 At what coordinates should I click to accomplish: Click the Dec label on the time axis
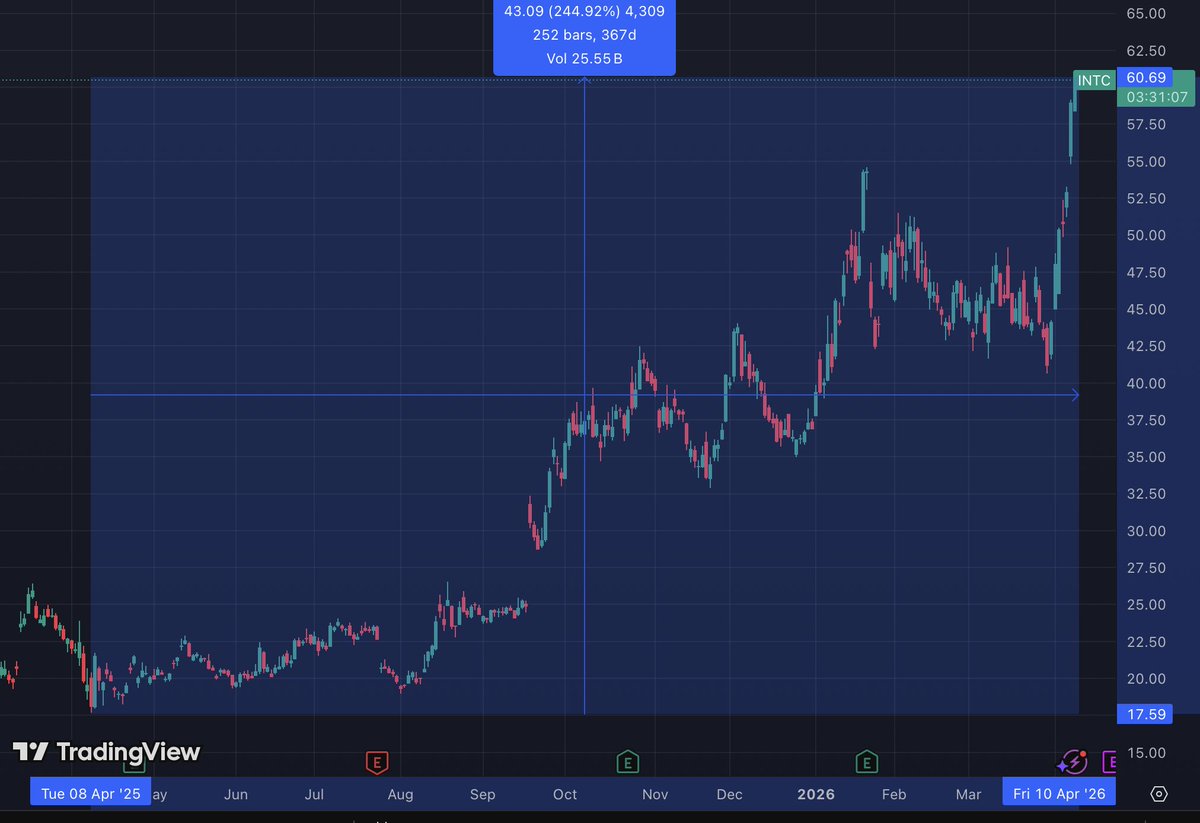730,795
